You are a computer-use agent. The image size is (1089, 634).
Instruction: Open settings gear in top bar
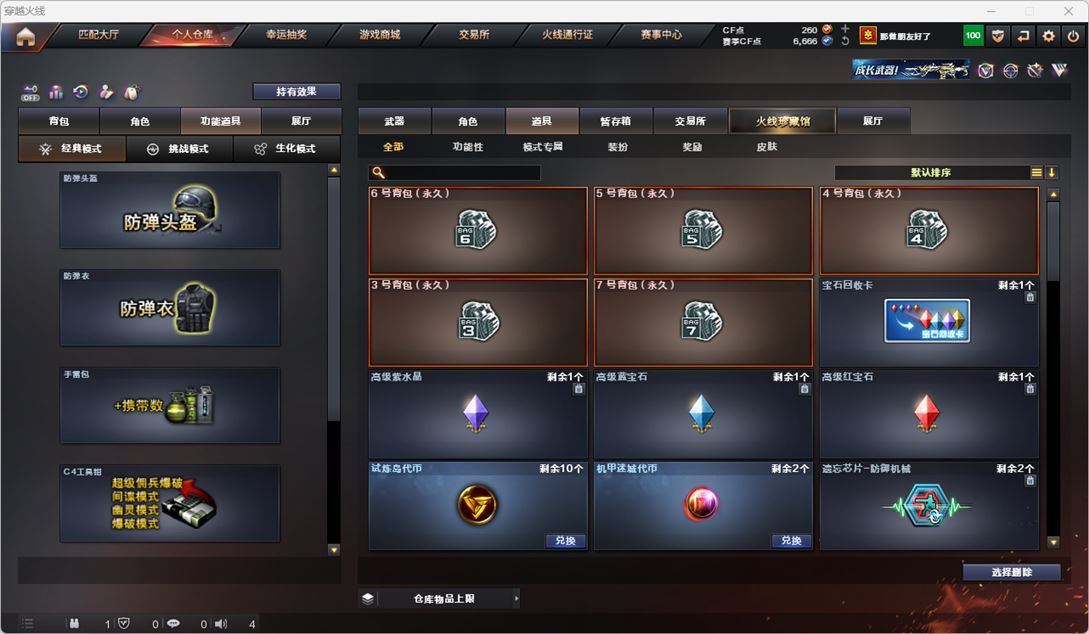pos(1049,35)
